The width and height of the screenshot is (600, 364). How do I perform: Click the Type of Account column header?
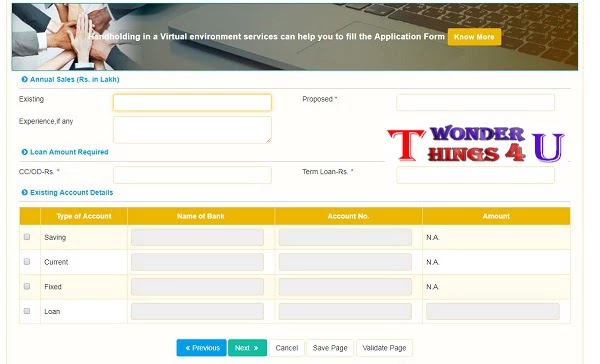pos(84,216)
